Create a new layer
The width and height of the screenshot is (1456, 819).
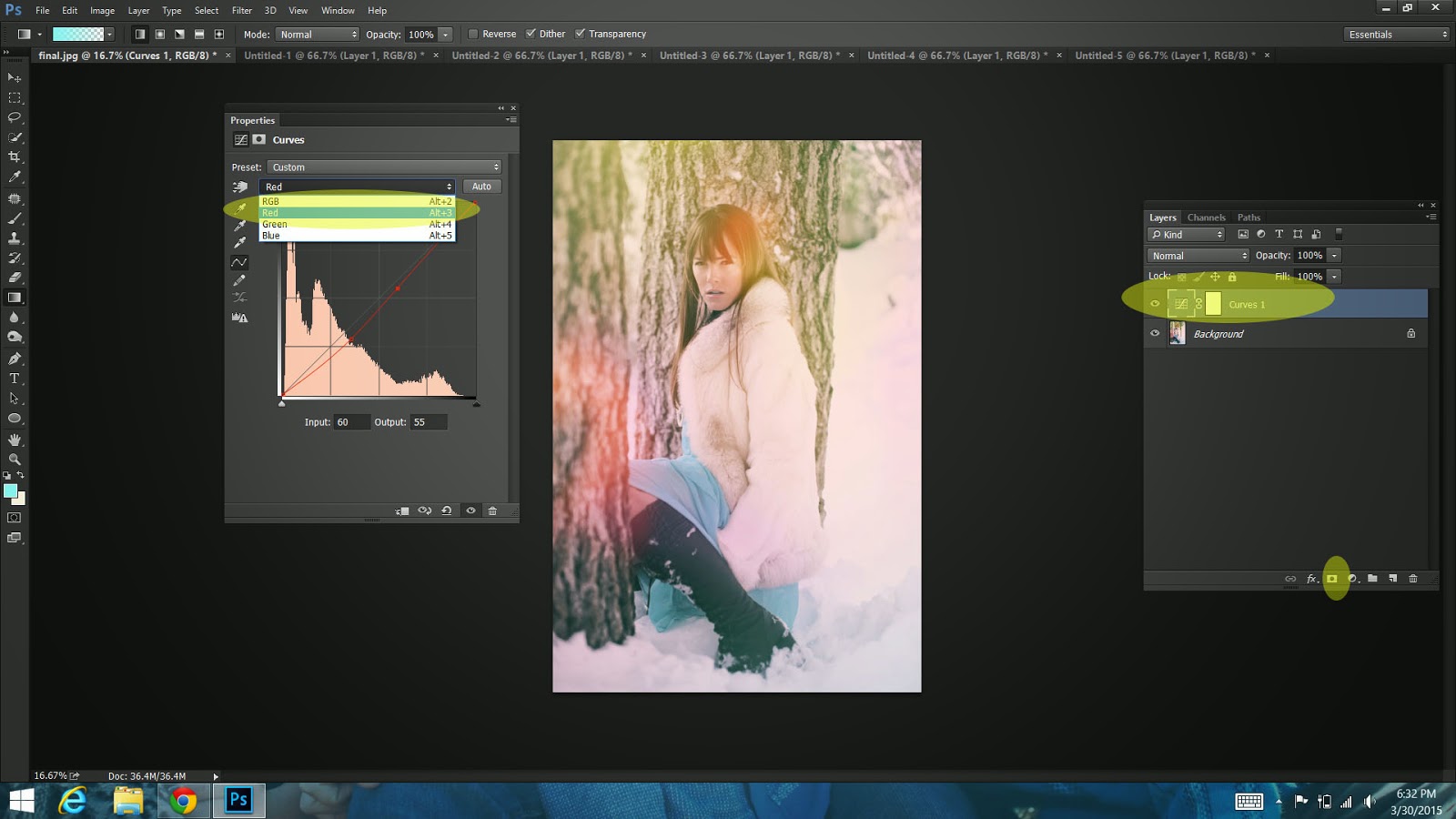(1393, 579)
